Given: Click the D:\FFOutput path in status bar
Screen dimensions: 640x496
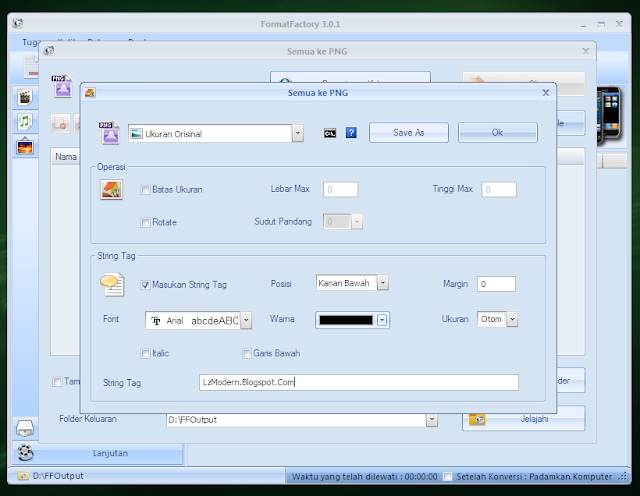Looking at the screenshot, I should 58,476.
